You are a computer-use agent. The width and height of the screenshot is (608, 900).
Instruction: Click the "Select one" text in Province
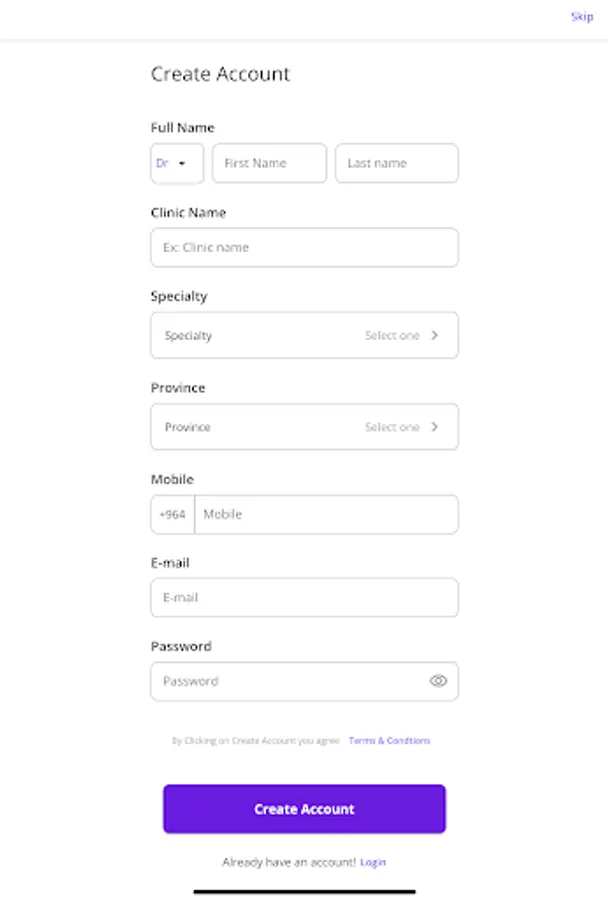click(392, 427)
